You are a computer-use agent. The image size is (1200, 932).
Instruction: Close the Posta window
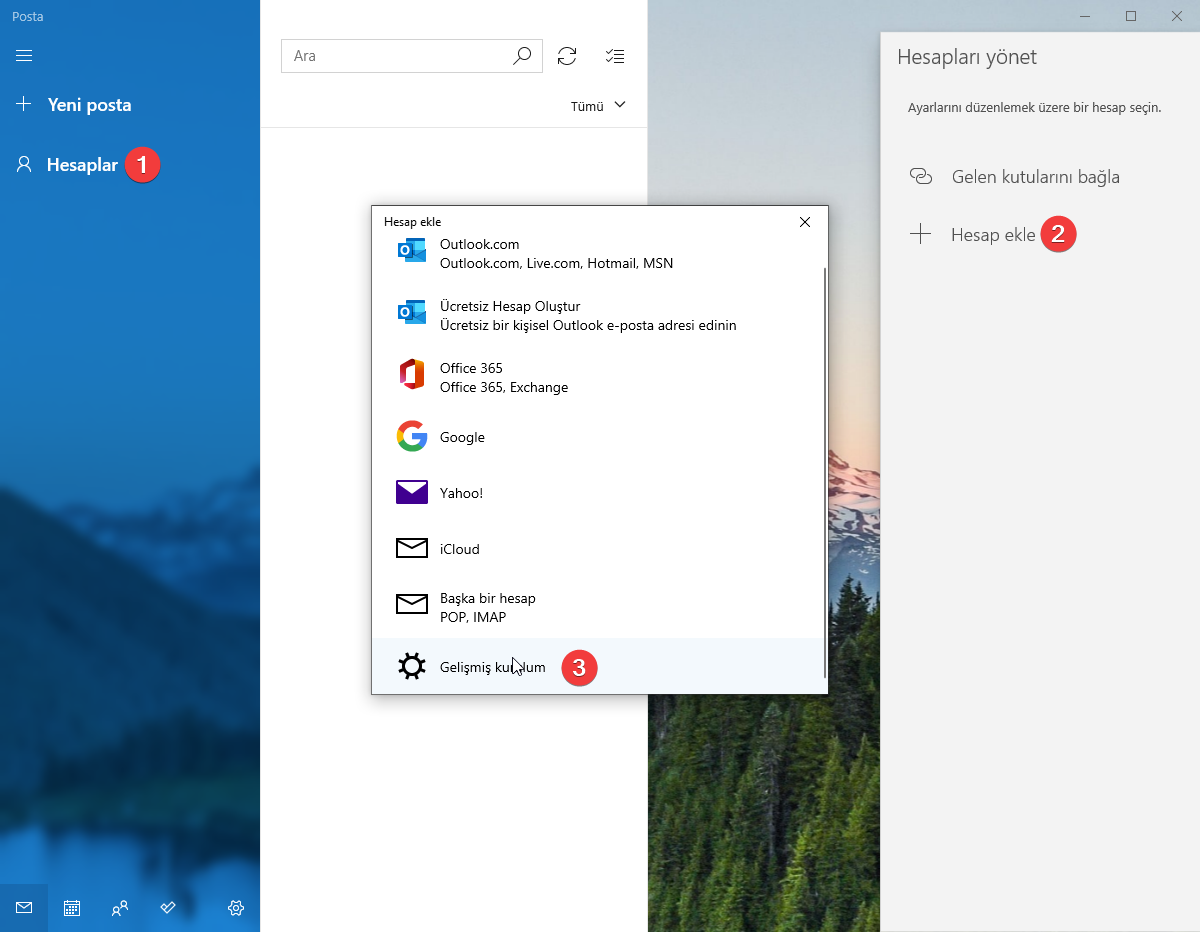tap(1177, 16)
